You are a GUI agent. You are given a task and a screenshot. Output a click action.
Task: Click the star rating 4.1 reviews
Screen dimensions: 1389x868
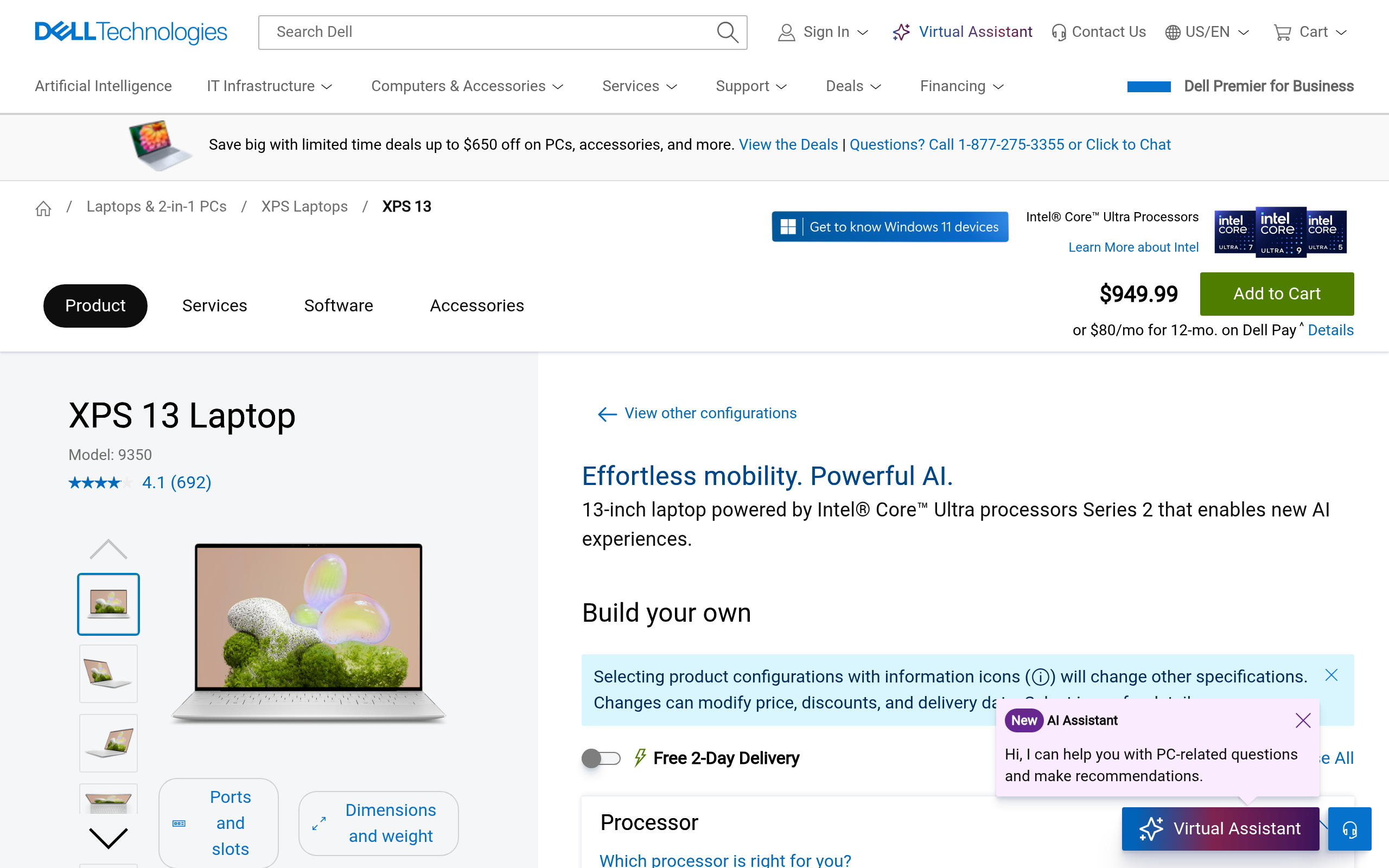click(140, 482)
